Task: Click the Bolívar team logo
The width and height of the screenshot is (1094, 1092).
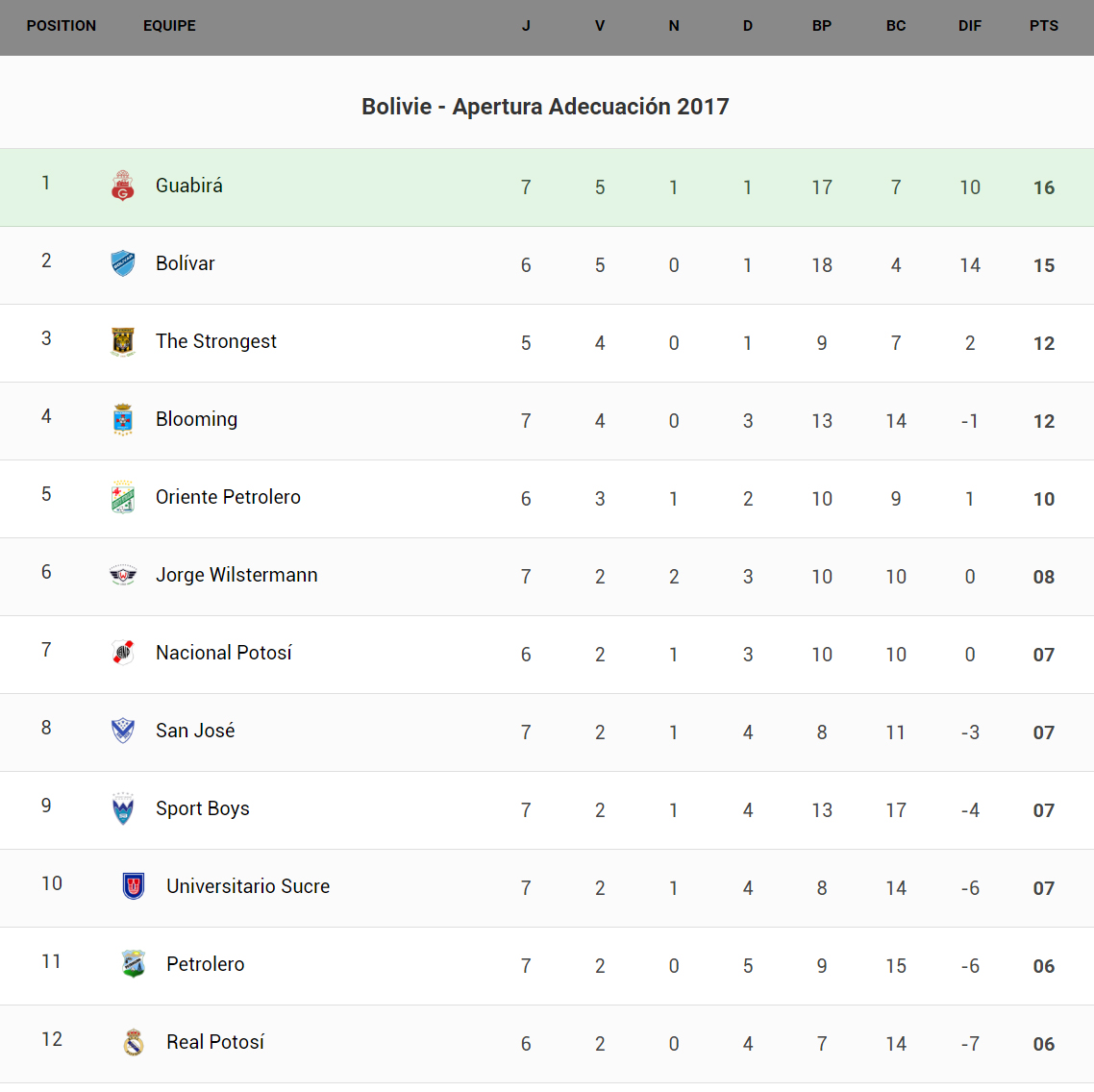Action: [x=123, y=263]
